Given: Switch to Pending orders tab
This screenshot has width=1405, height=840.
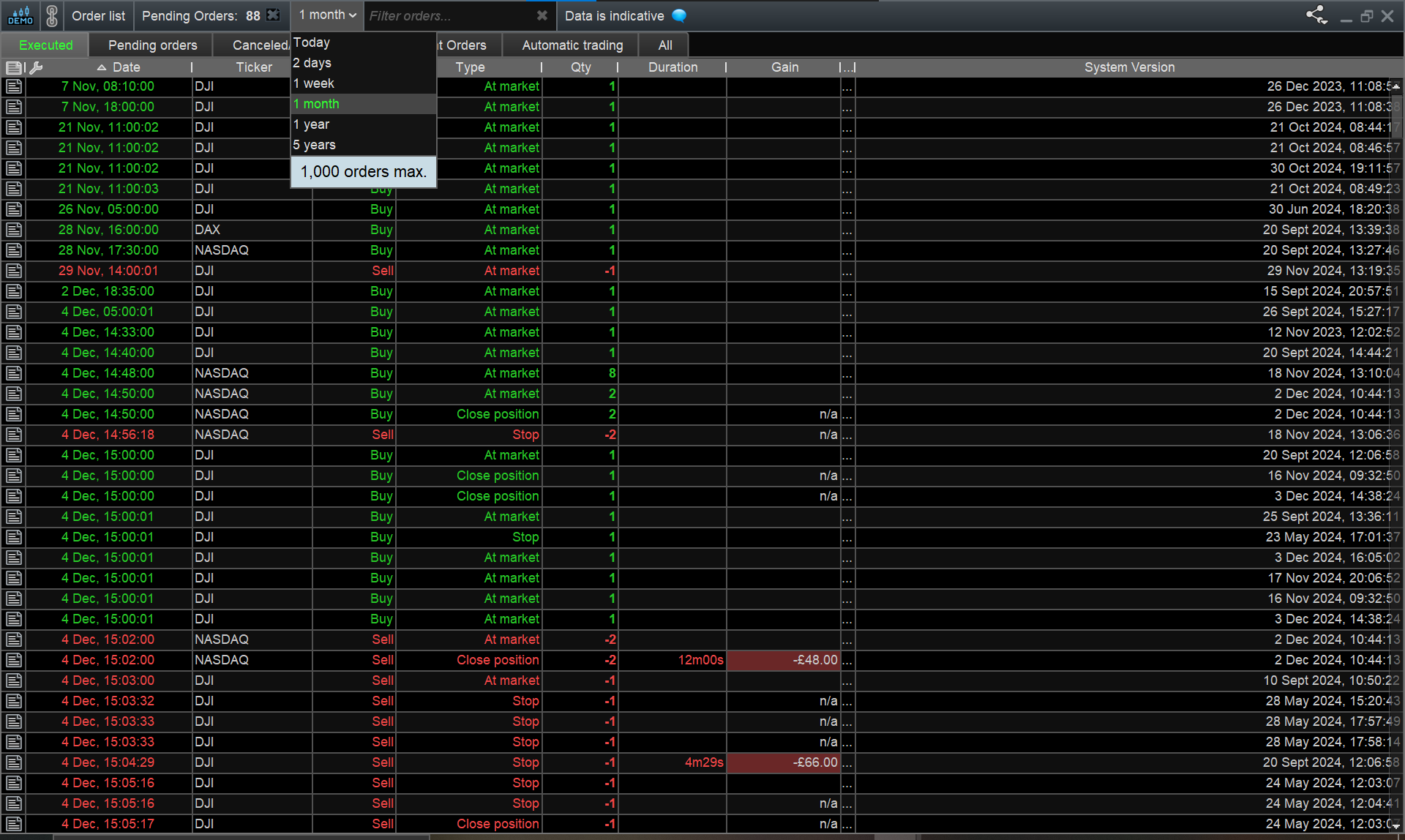Looking at the screenshot, I should click(152, 45).
